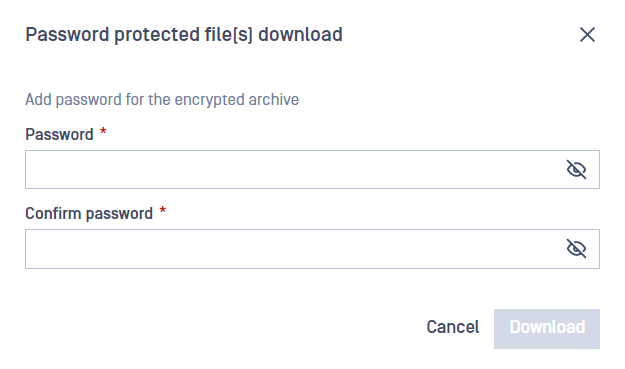Close the password protected download dialog
The width and height of the screenshot is (625, 369).
[x=587, y=35]
